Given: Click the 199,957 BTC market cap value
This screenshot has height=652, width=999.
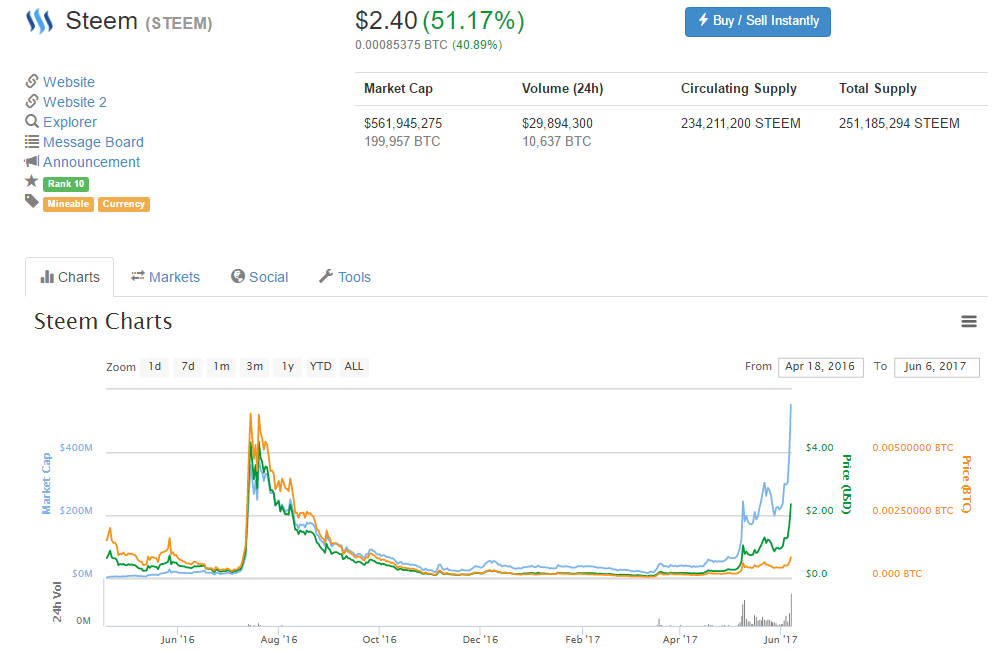Looking at the screenshot, I should pyautogui.click(x=402, y=141).
